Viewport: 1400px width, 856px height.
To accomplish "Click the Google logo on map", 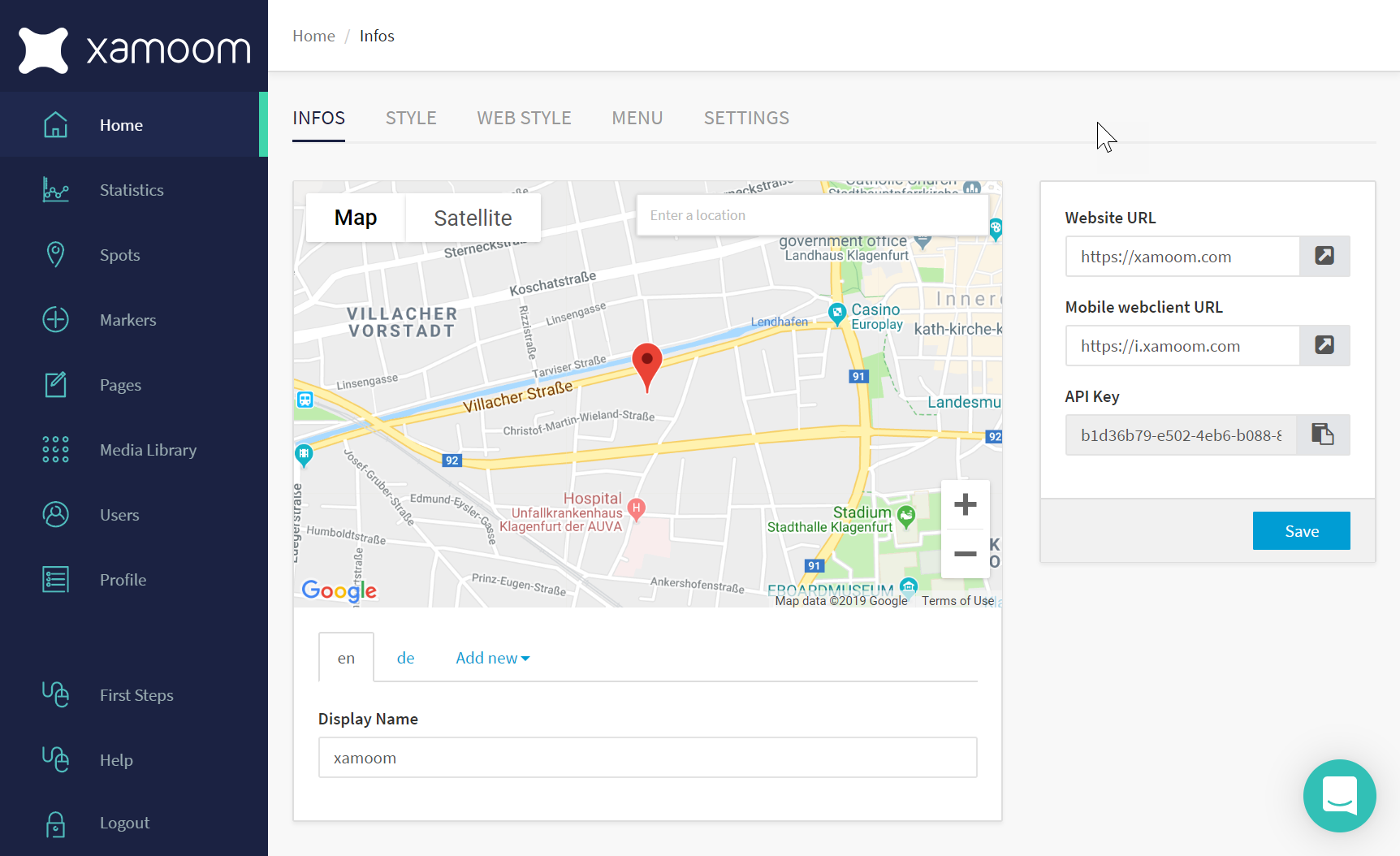I will click(339, 590).
